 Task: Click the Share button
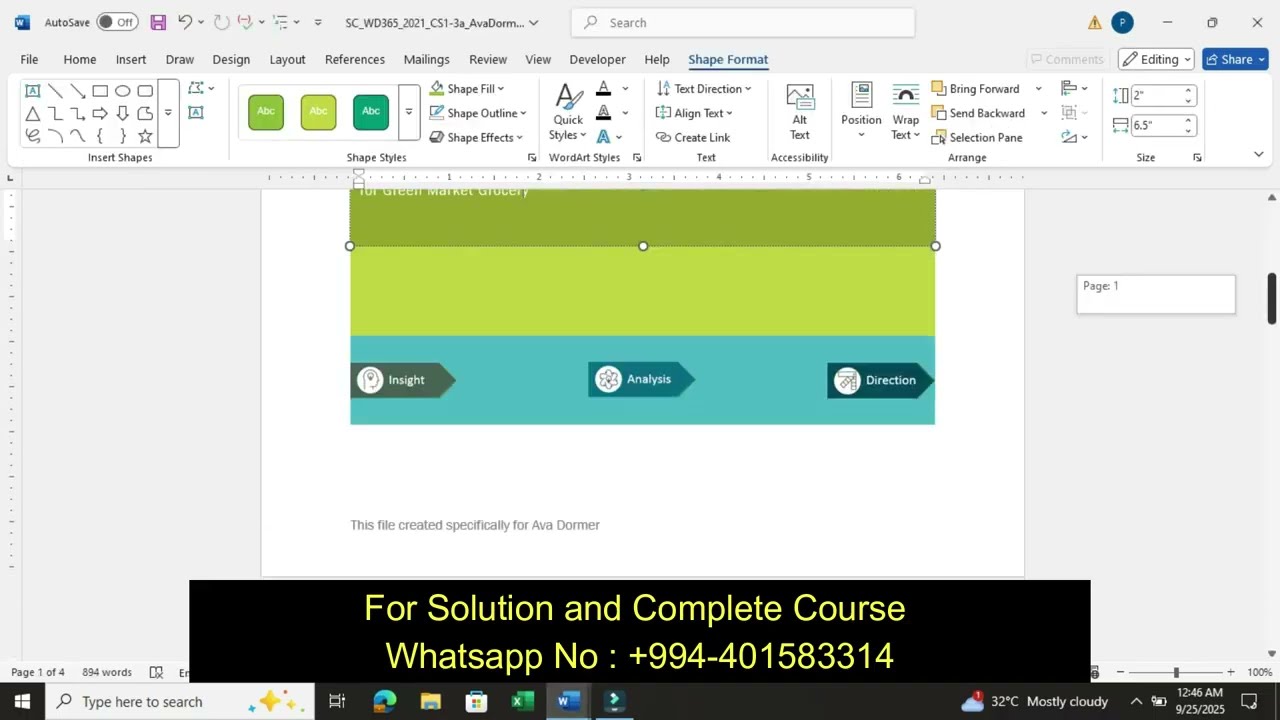coord(1235,59)
